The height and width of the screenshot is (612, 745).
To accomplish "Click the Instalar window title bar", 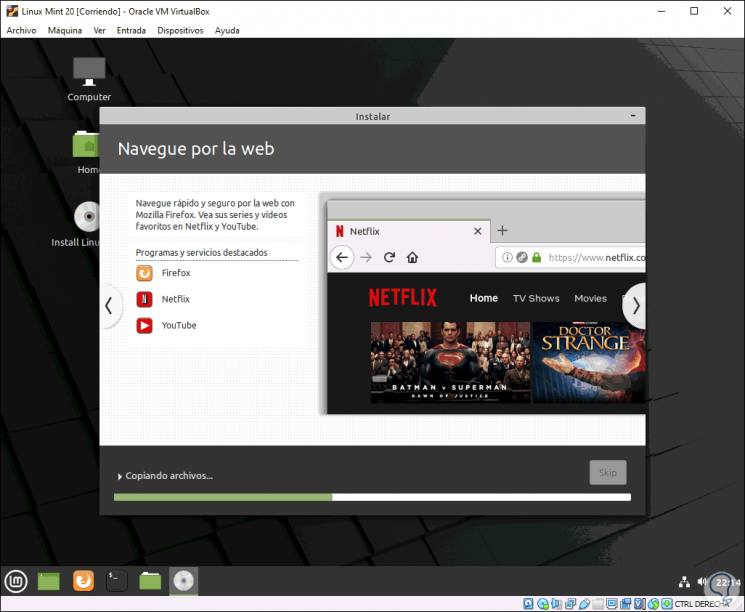I will [x=372, y=116].
